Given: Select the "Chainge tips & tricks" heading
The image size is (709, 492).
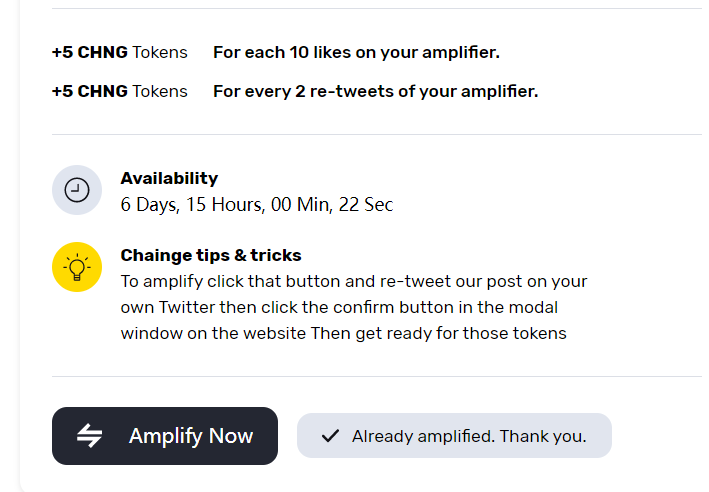Looking at the screenshot, I should [x=211, y=255].
